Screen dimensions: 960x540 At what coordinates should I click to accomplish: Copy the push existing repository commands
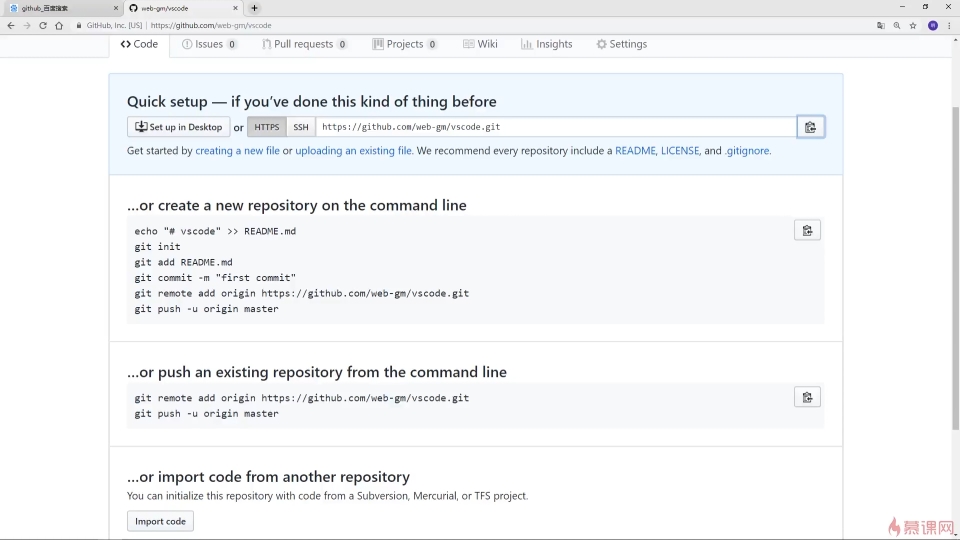(807, 397)
